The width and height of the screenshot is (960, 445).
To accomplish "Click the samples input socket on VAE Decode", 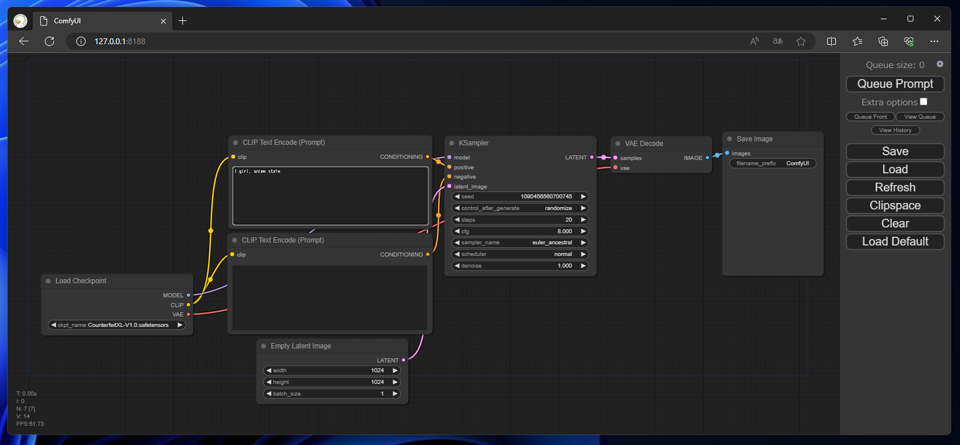I will (615, 158).
